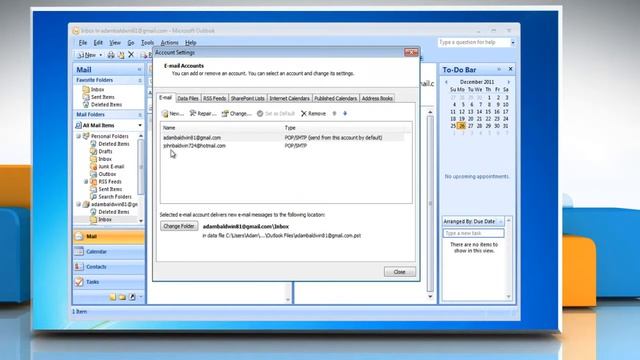Select Junk E-mail folder
This screenshot has height=360, width=640.
click(107, 167)
